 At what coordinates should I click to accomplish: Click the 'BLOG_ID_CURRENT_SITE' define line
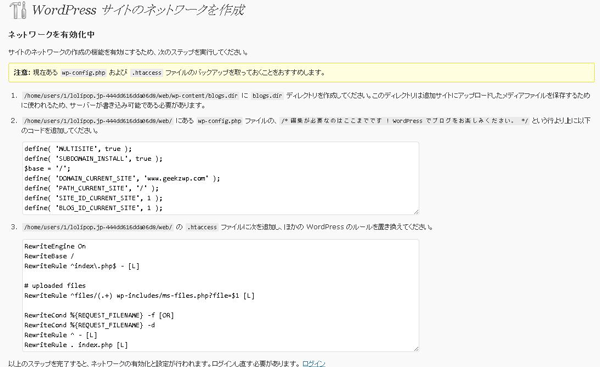pos(93,208)
